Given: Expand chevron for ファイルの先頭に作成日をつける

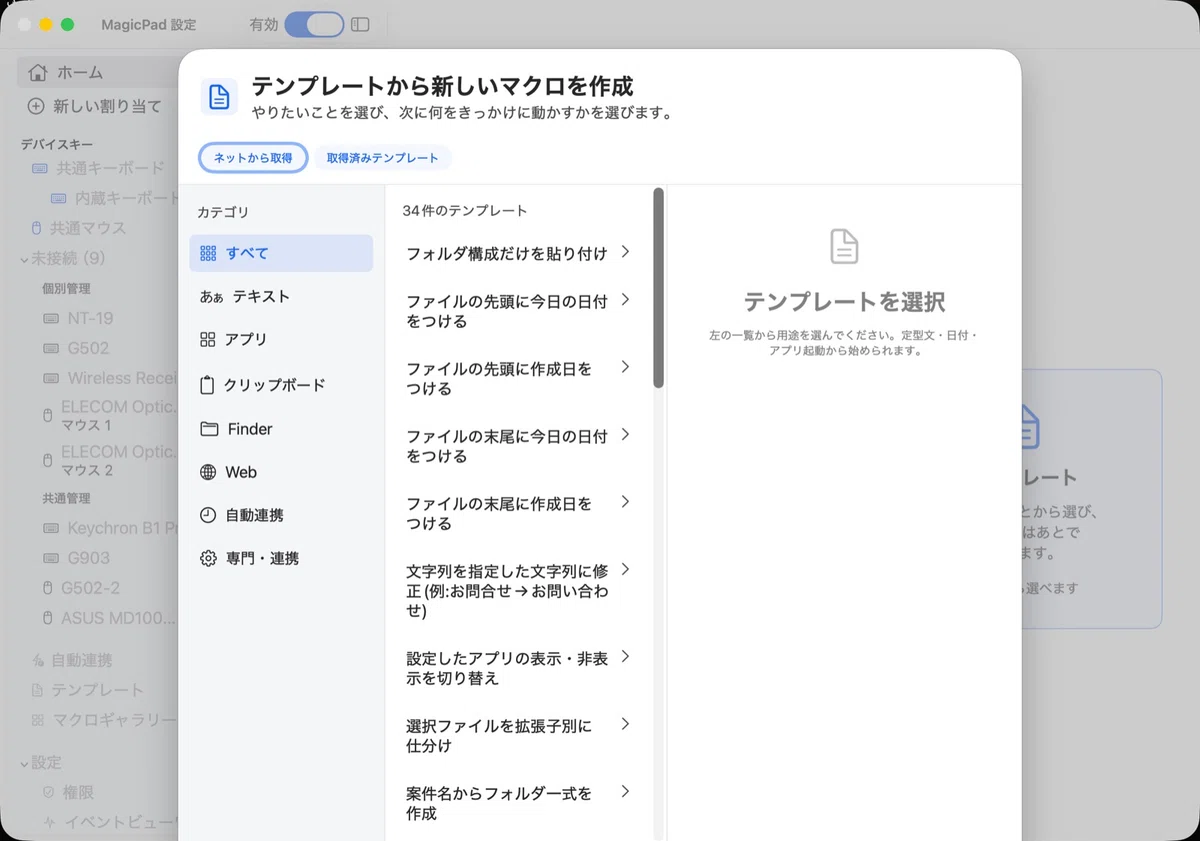Looking at the screenshot, I should pos(625,366).
